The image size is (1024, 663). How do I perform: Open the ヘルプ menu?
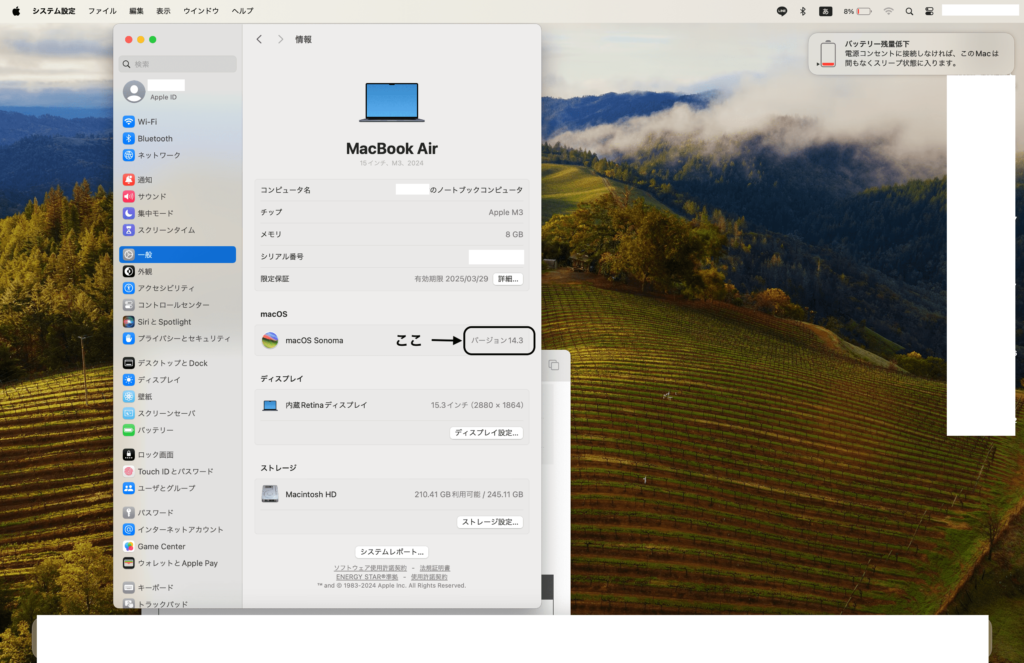tap(242, 11)
